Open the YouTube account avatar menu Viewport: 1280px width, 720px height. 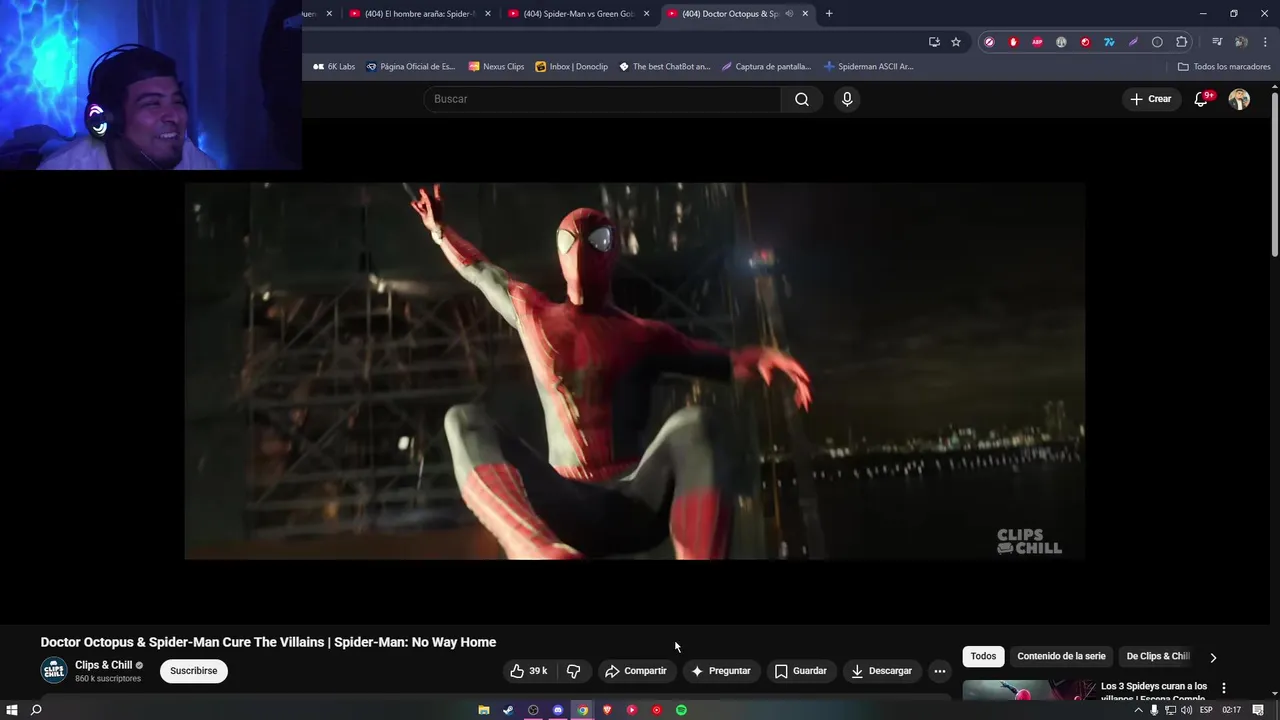coord(1239,99)
